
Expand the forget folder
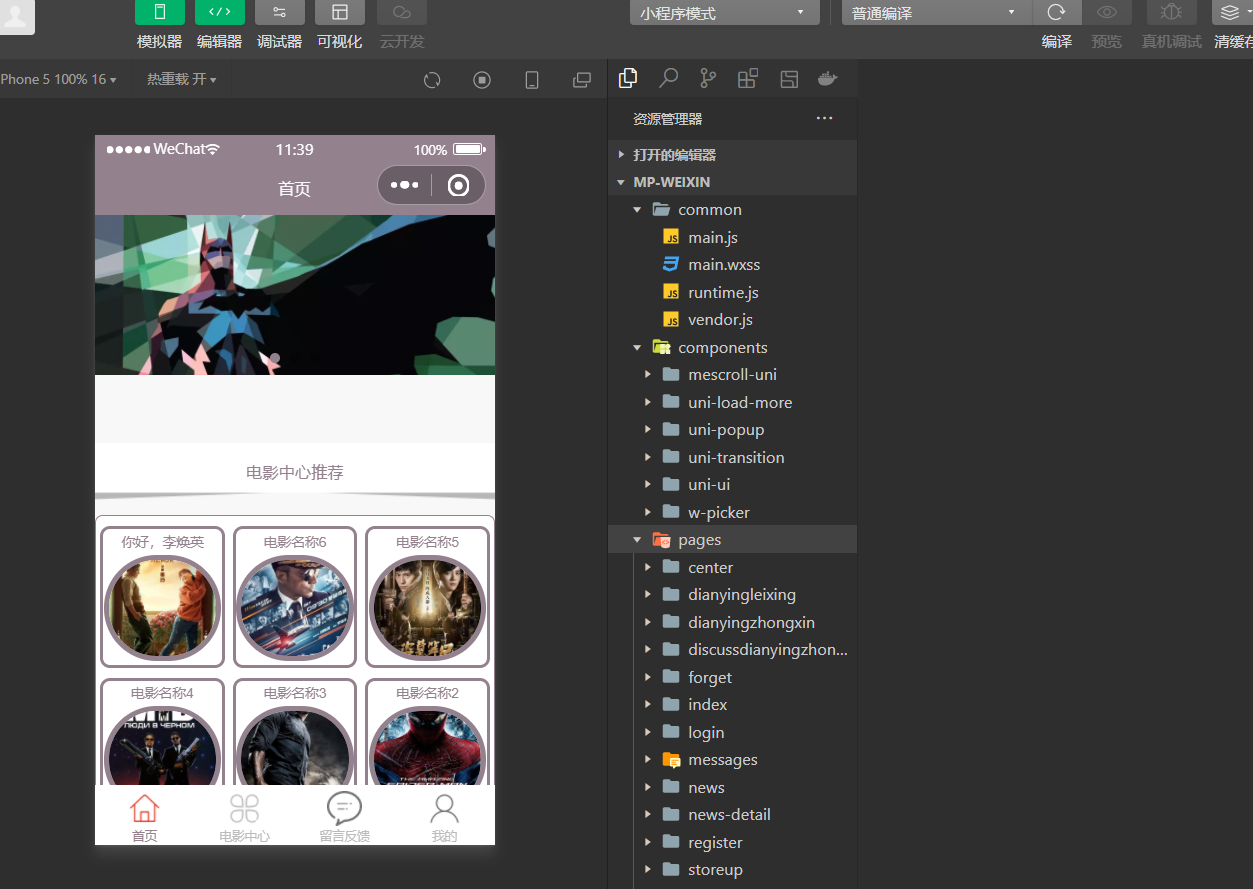tap(732, 677)
